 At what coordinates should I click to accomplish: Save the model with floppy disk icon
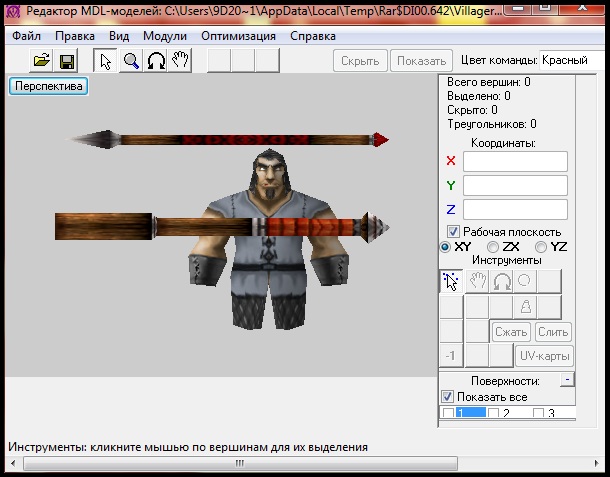[x=67, y=61]
